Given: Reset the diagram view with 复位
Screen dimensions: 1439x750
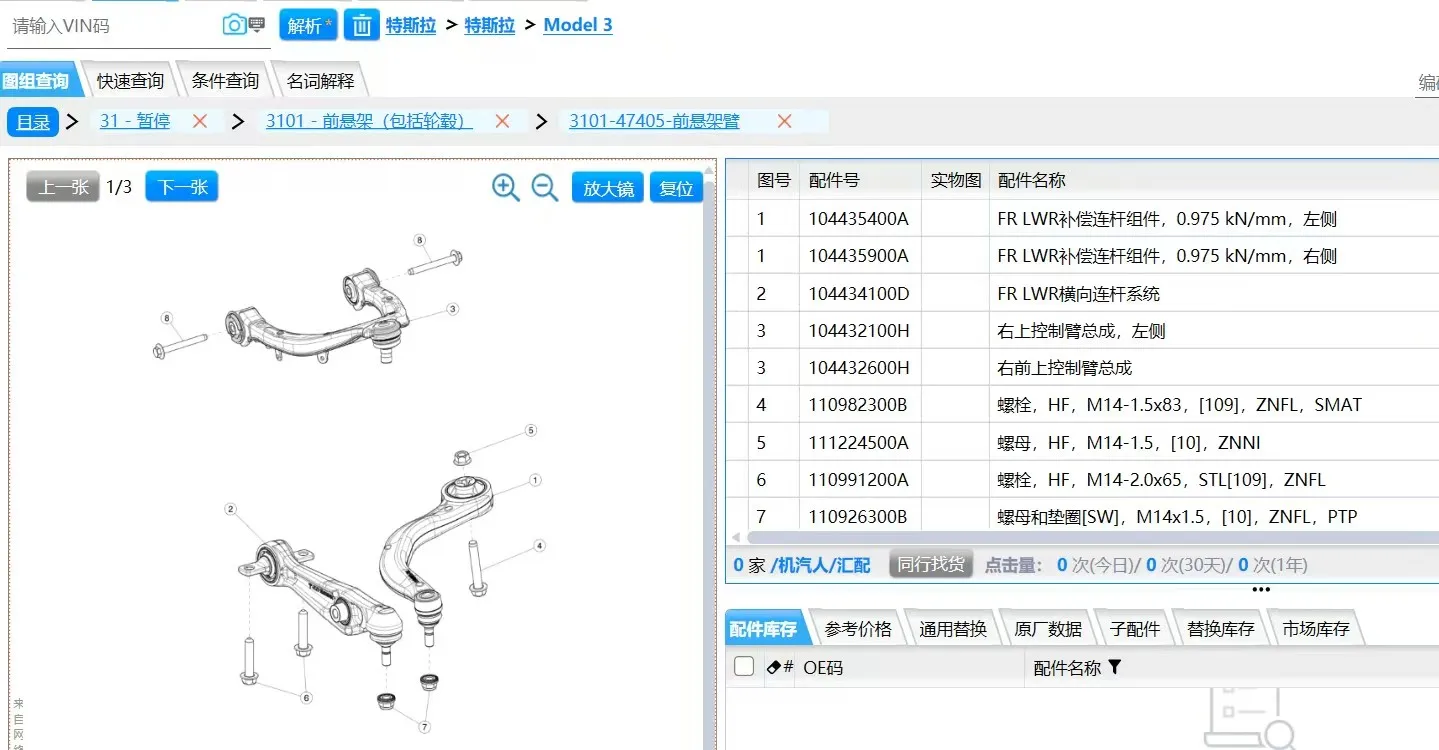Looking at the screenshot, I should 677,188.
